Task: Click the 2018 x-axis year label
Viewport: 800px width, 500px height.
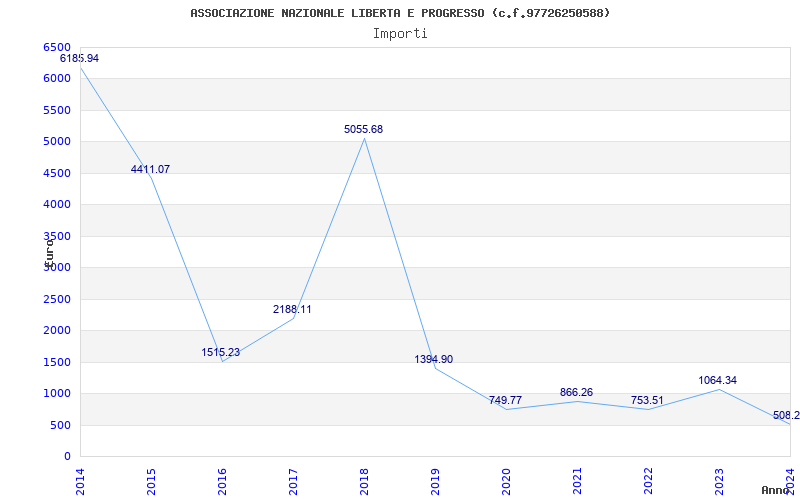Action: [364, 482]
